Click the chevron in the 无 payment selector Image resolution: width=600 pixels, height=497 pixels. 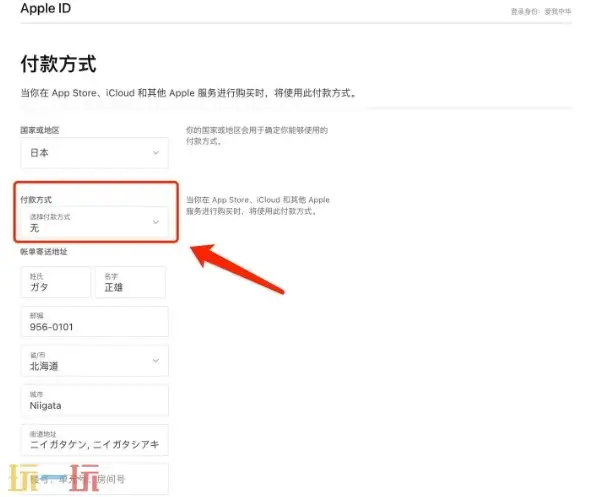(x=156, y=222)
